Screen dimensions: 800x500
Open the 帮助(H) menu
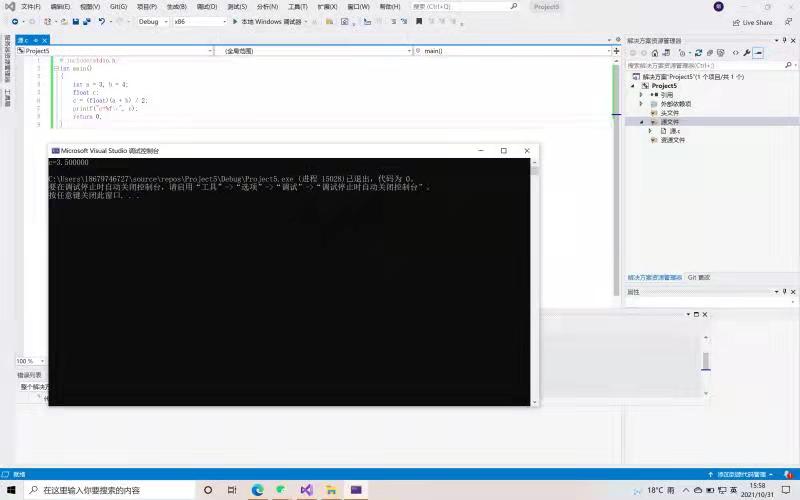[x=390, y=7]
